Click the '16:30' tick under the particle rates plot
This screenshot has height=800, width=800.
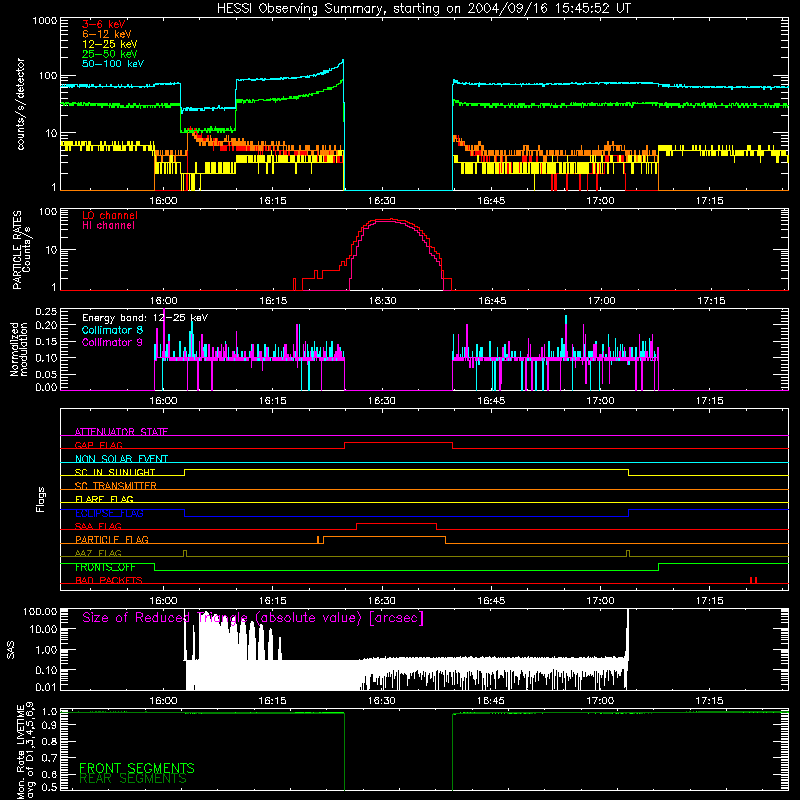[x=382, y=301]
